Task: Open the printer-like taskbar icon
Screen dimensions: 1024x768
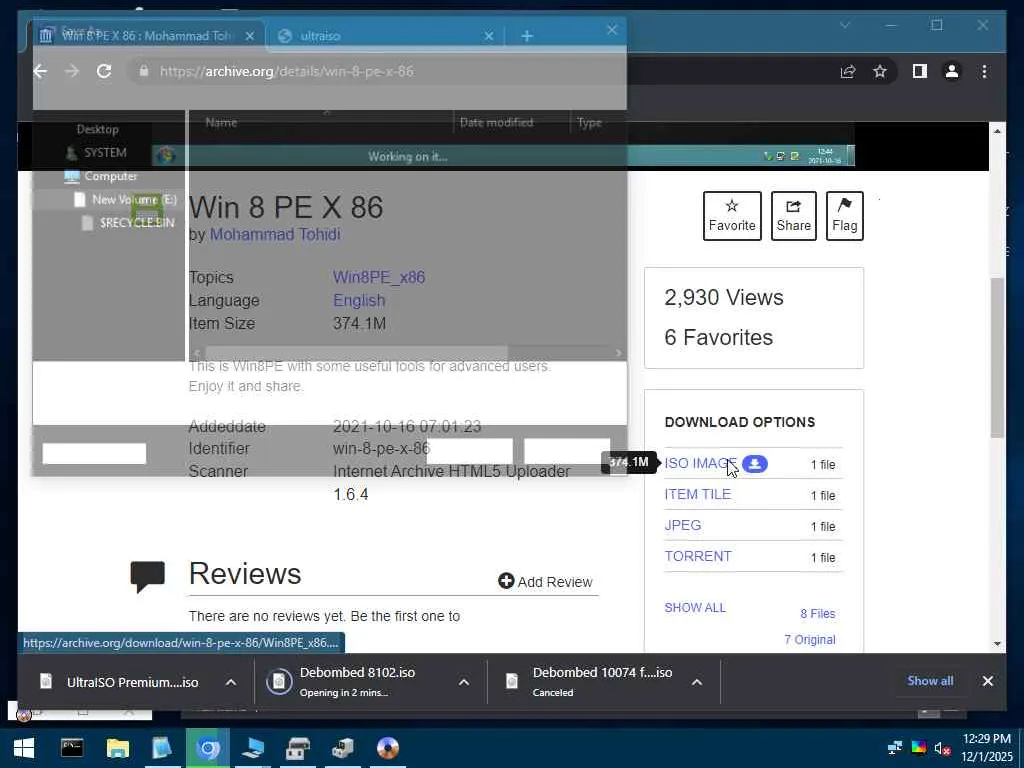Action: point(298,748)
